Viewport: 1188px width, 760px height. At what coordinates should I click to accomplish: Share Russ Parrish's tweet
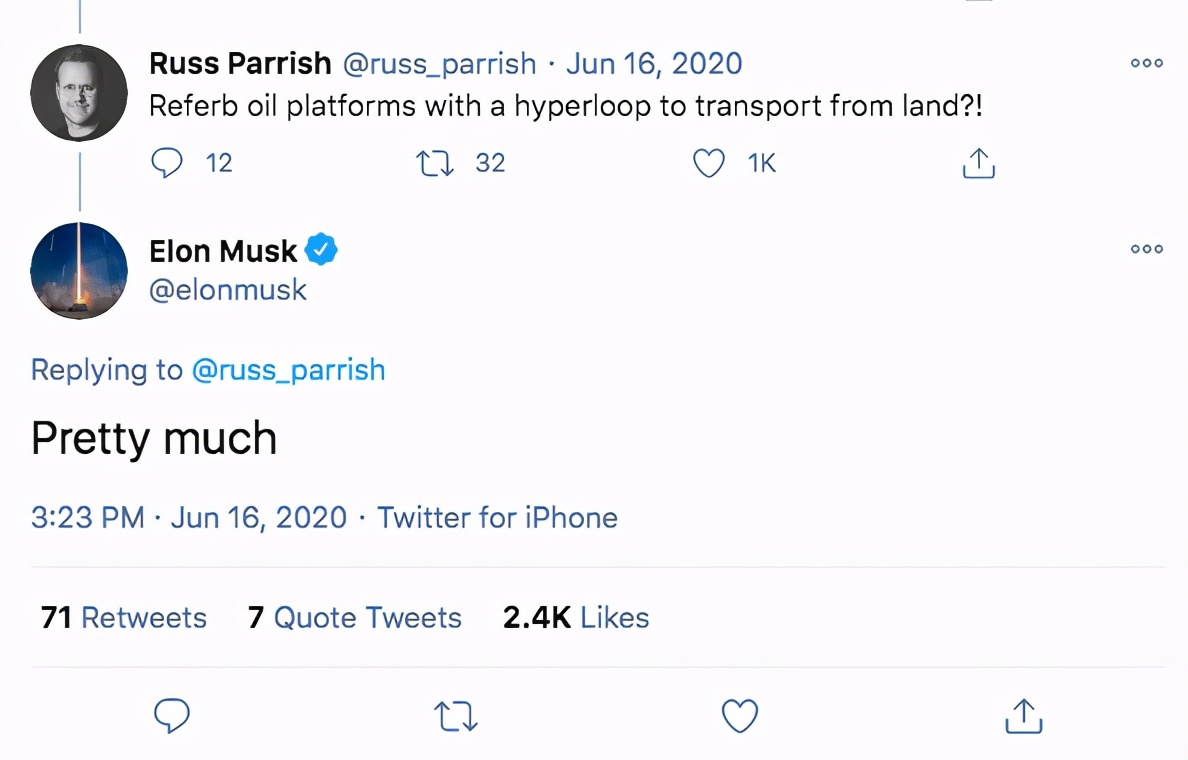click(x=977, y=162)
